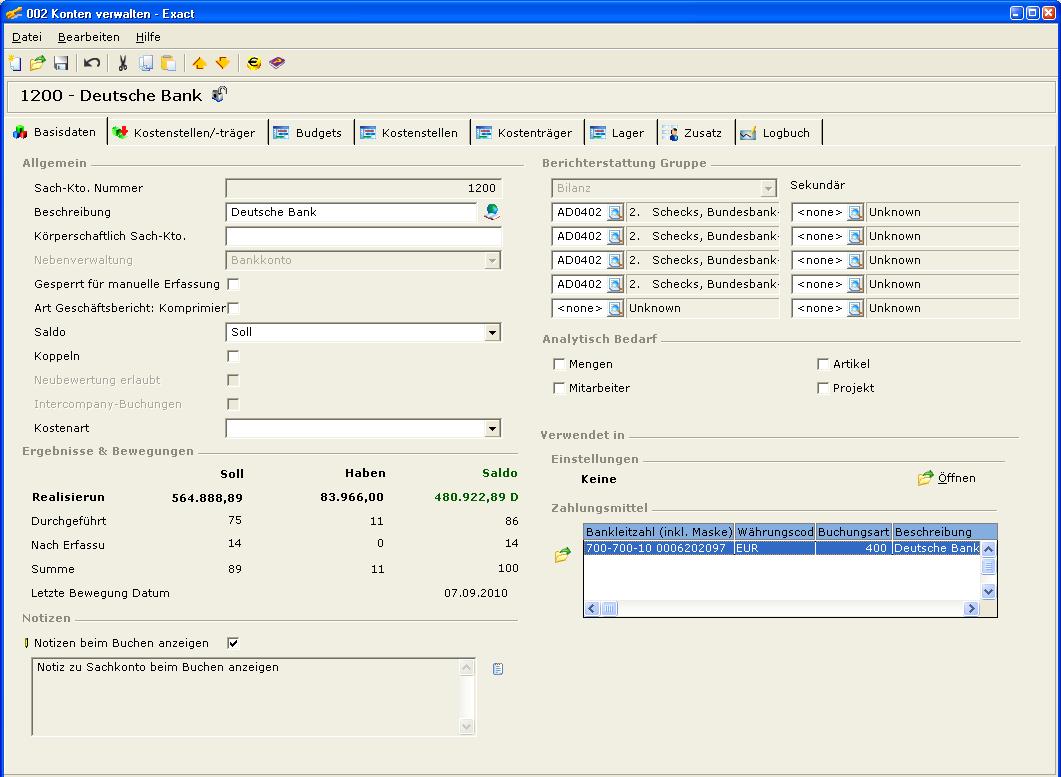Click the Zahlungsmittel table's scroll up arrow
Image resolution: width=1061 pixels, height=777 pixels.
pyautogui.click(x=989, y=549)
